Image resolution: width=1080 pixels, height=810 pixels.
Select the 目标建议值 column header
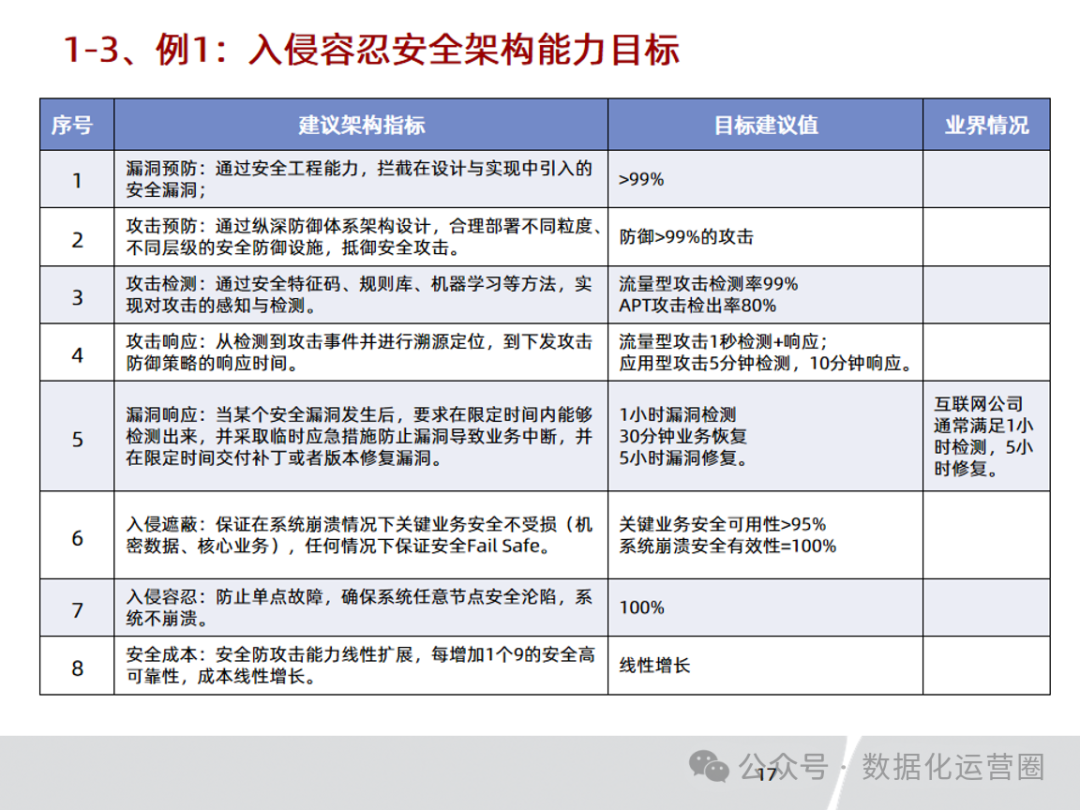coord(765,125)
